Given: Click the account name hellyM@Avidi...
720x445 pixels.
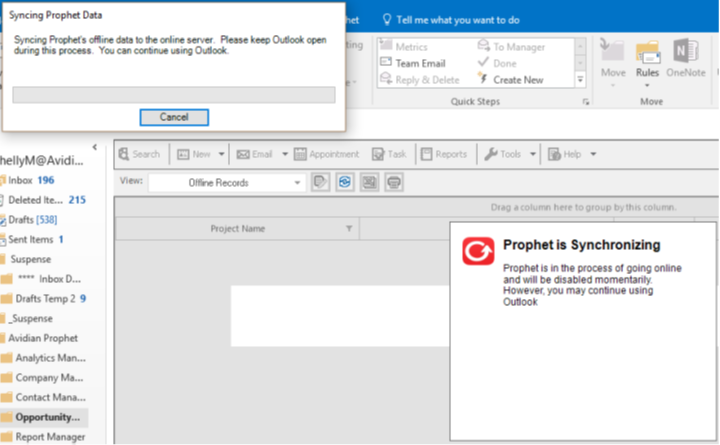Looking at the screenshot, I should [41, 161].
